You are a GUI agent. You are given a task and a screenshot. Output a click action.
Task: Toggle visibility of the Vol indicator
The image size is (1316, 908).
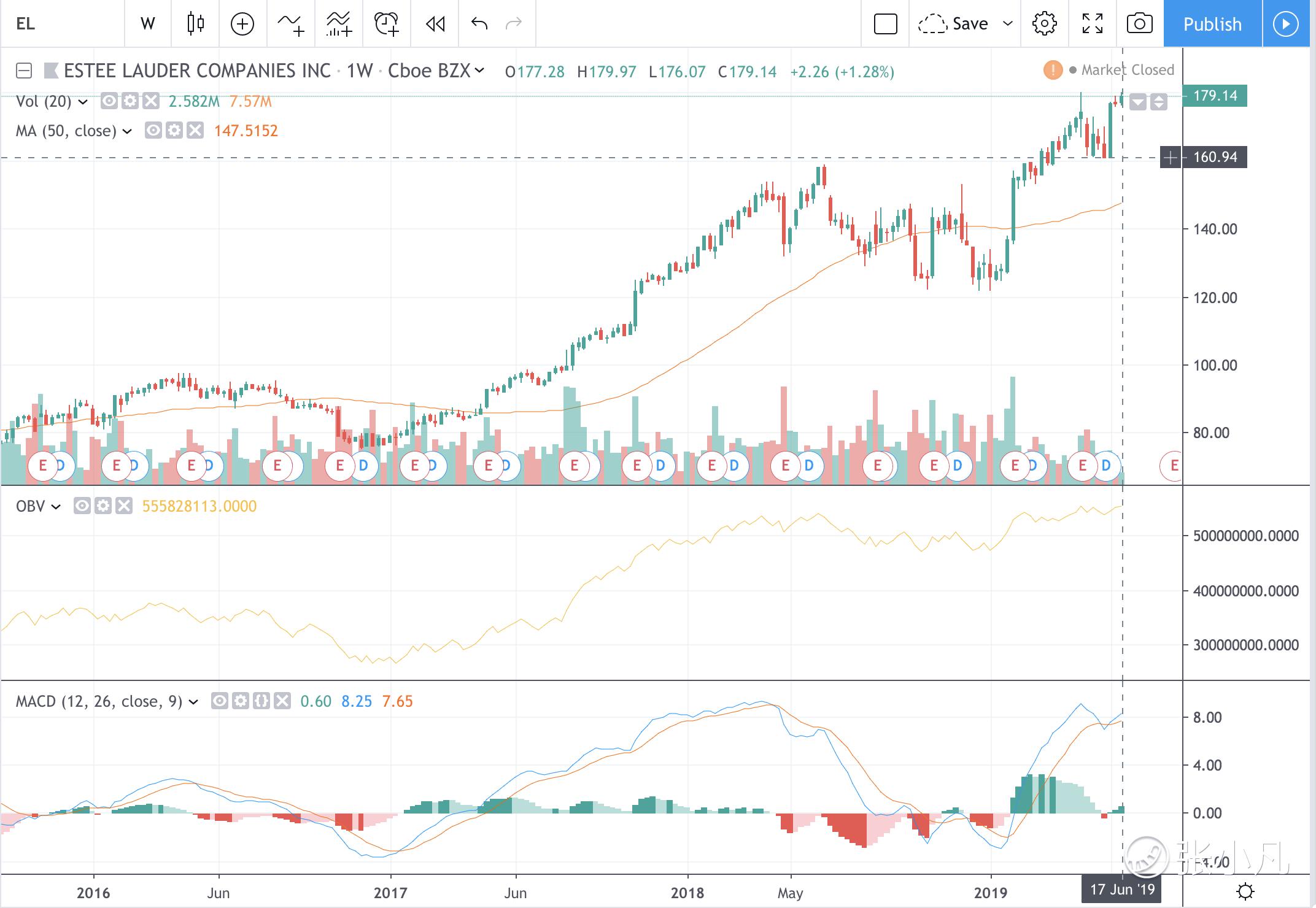coord(109,101)
